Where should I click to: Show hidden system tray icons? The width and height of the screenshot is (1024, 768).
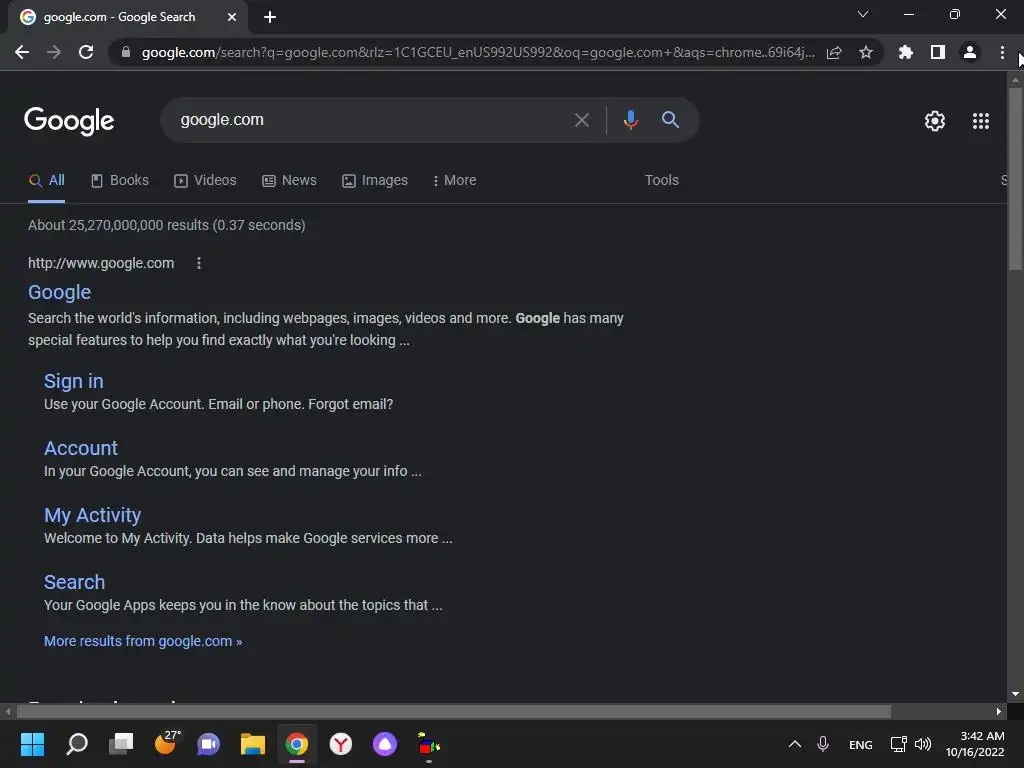click(795, 744)
